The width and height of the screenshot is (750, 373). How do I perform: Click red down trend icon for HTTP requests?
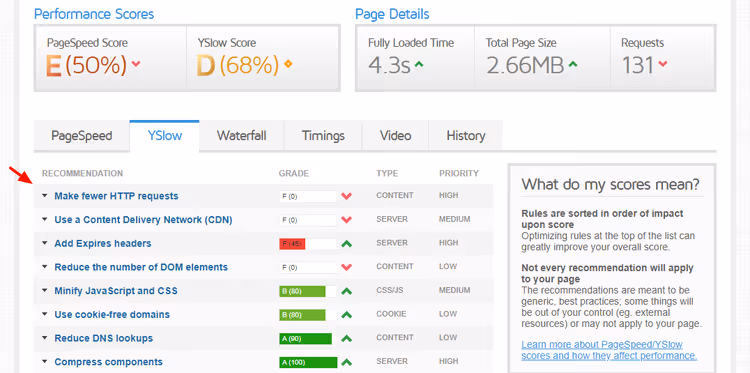coord(347,196)
